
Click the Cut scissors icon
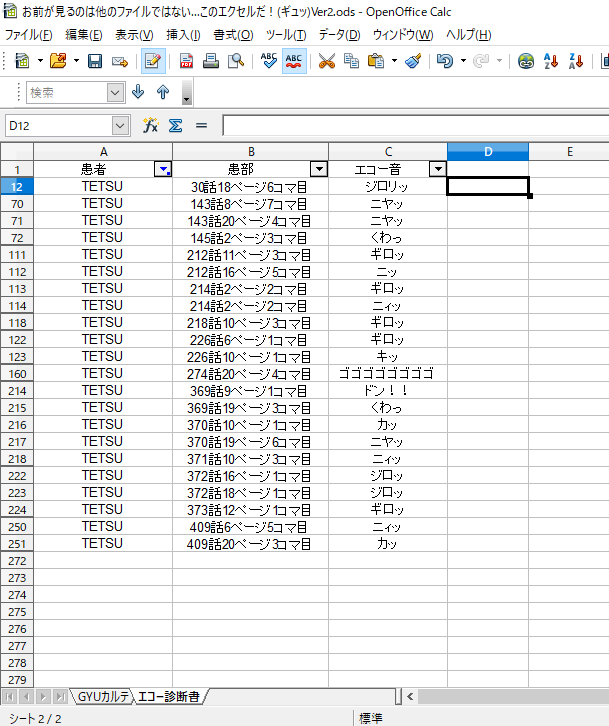pyautogui.click(x=326, y=61)
